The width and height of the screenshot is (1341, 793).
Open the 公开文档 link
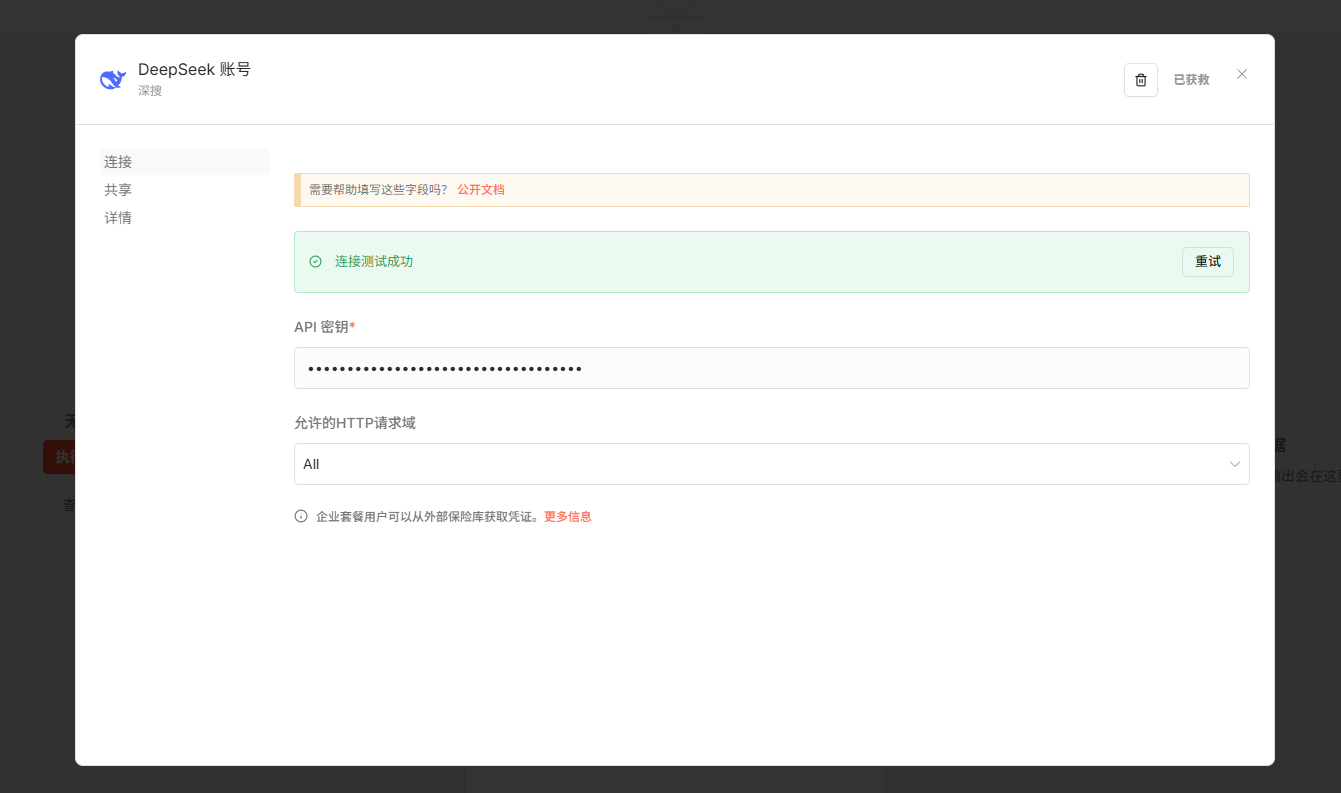(x=481, y=189)
